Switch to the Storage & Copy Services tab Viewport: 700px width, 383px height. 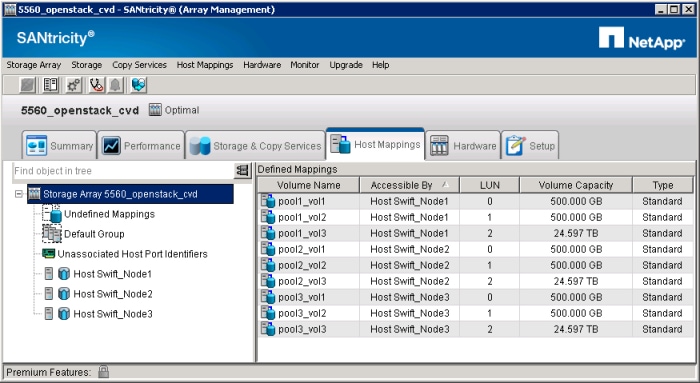click(x=255, y=146)
